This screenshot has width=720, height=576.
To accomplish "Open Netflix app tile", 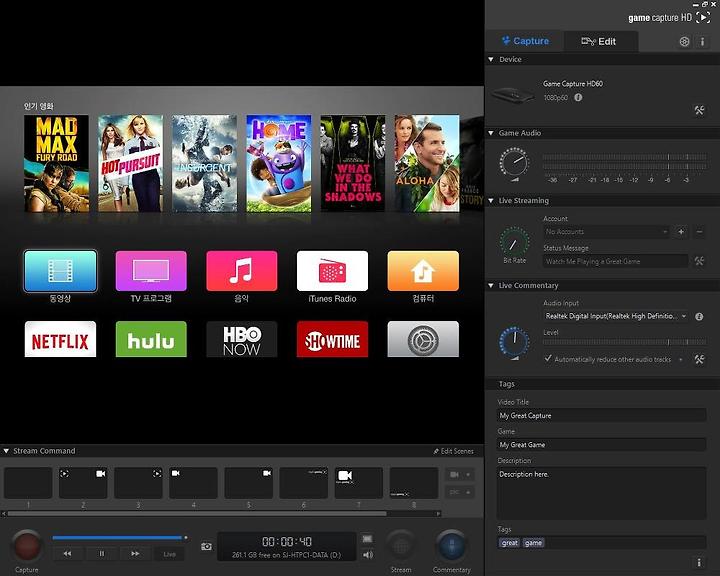I will [61, 339].
